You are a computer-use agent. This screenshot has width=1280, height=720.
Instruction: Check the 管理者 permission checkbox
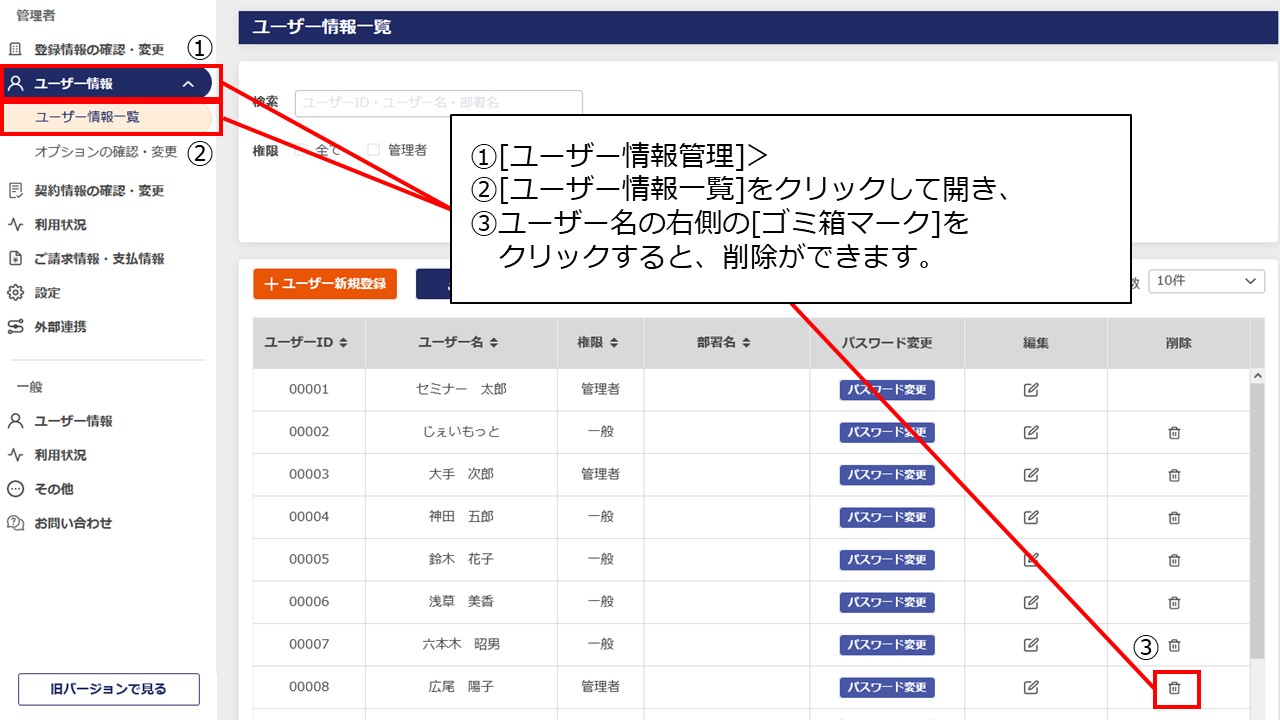pos(374,150)
